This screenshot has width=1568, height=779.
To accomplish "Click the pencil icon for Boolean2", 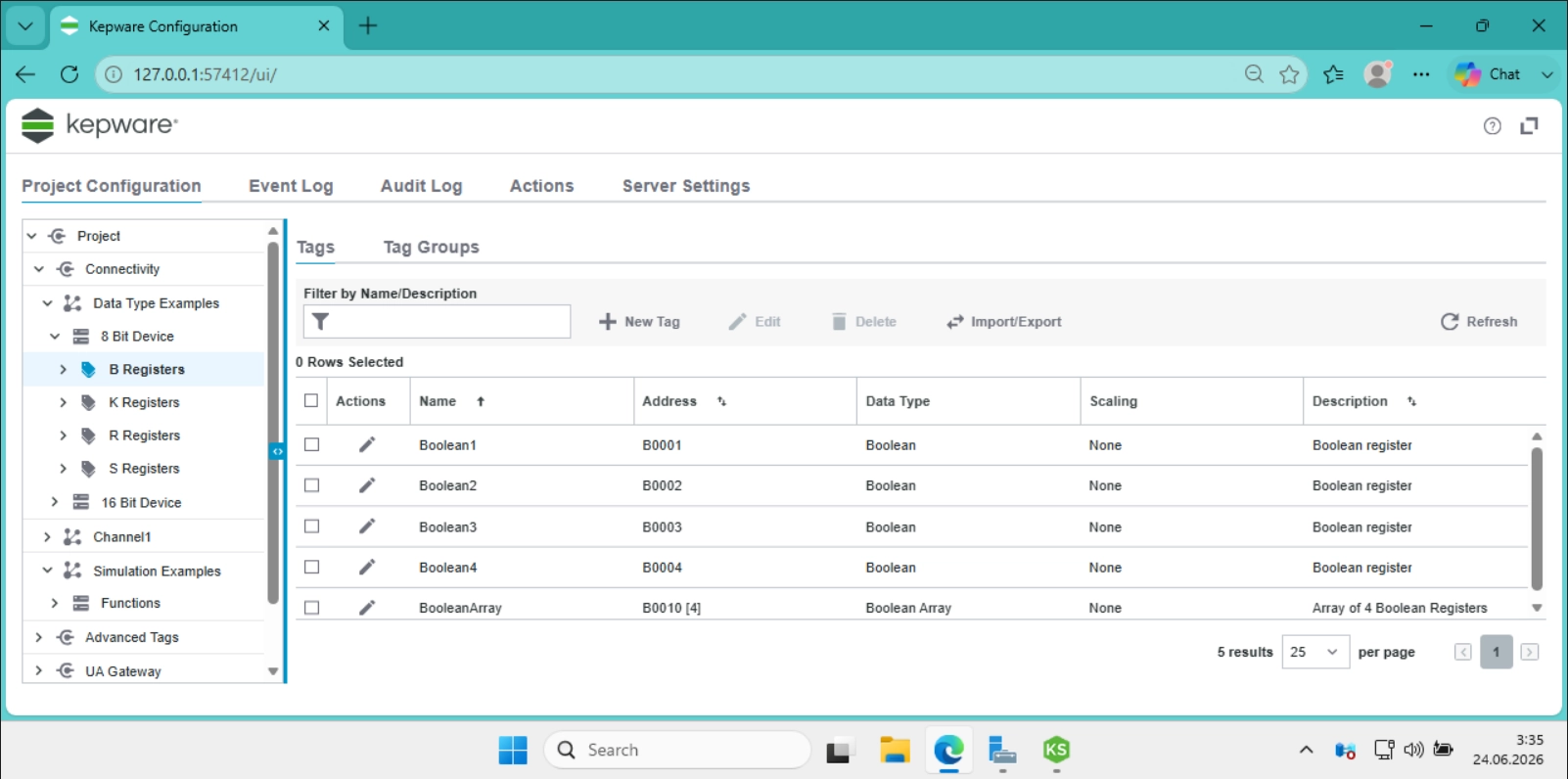I will pos(367,485).
